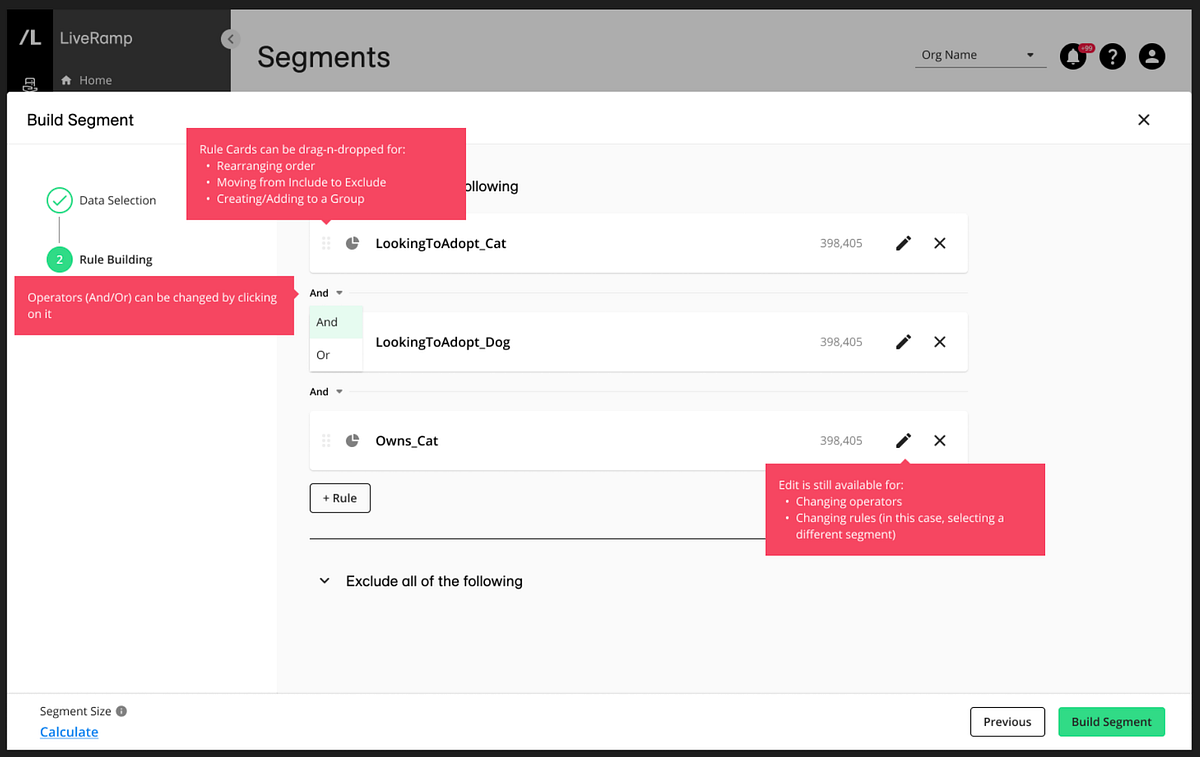This screenshot has height=757, width=1200.
Task: Open the help question mark icon
Action: click(x=1113, y=56)
